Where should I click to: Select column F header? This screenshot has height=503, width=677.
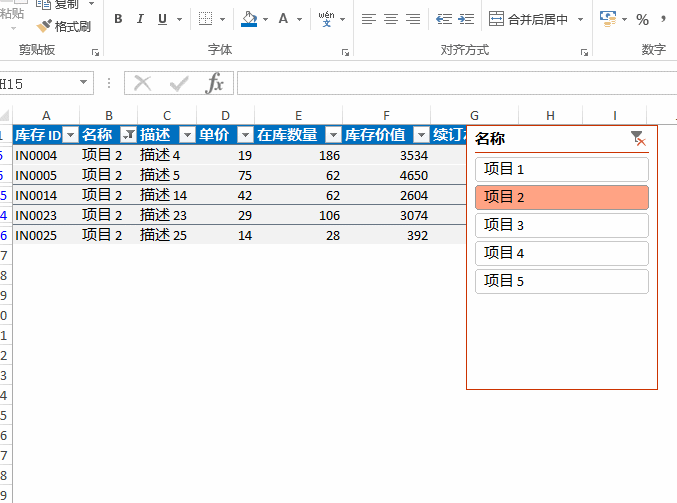386,116
